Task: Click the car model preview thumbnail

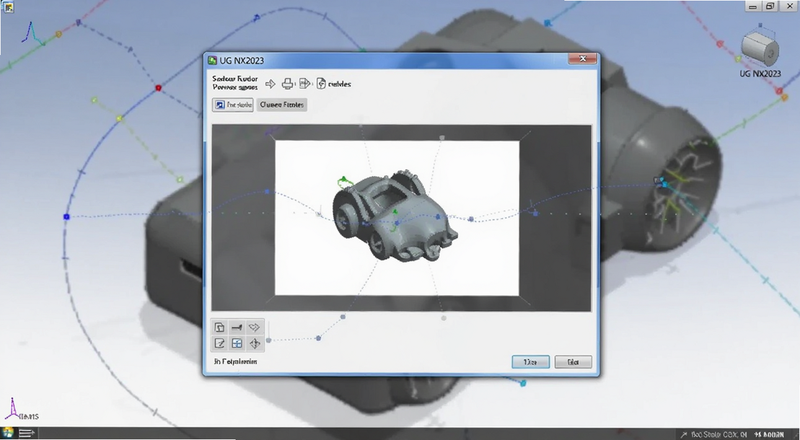Action: tap(396, 218)
